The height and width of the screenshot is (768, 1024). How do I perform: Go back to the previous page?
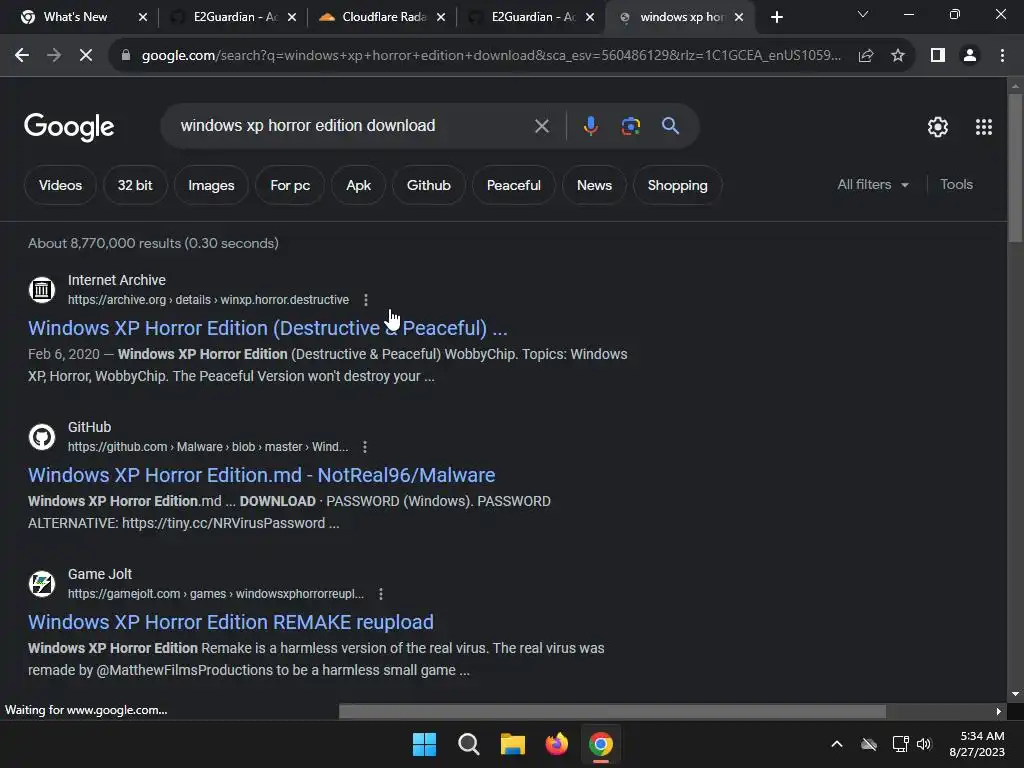22,56
